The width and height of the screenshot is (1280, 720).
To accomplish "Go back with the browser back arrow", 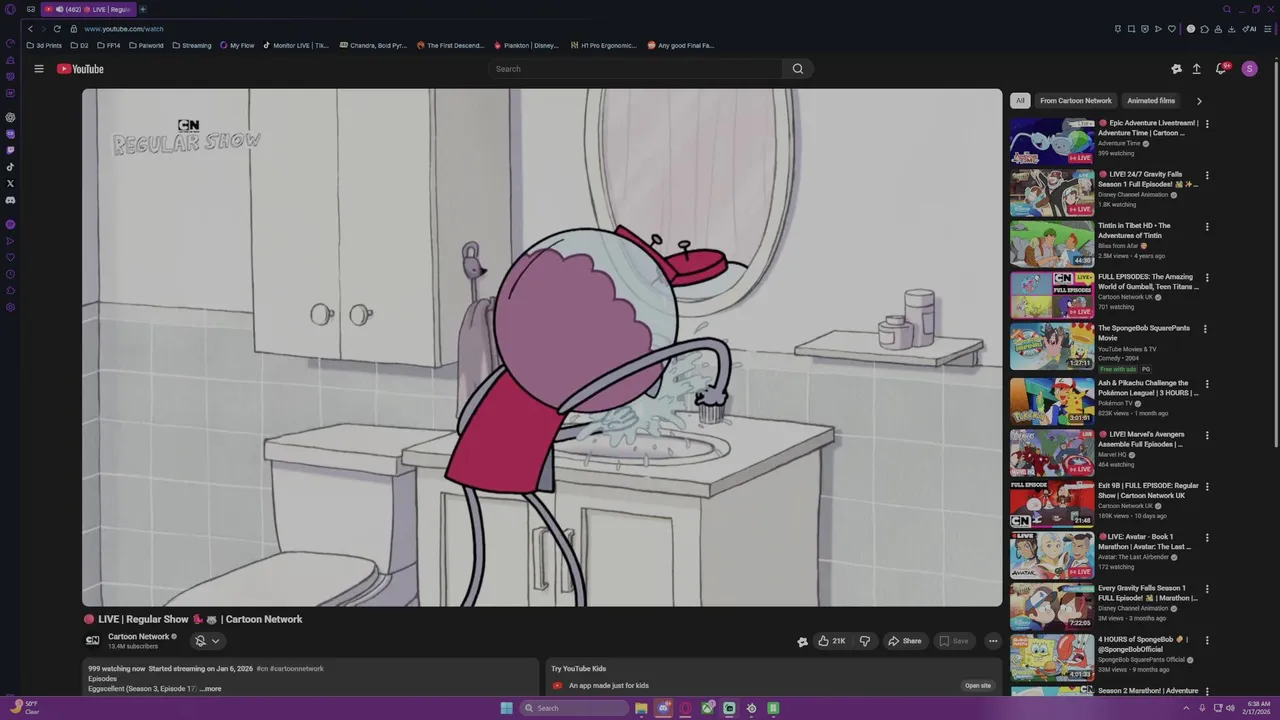I will (x=30, y=29).
